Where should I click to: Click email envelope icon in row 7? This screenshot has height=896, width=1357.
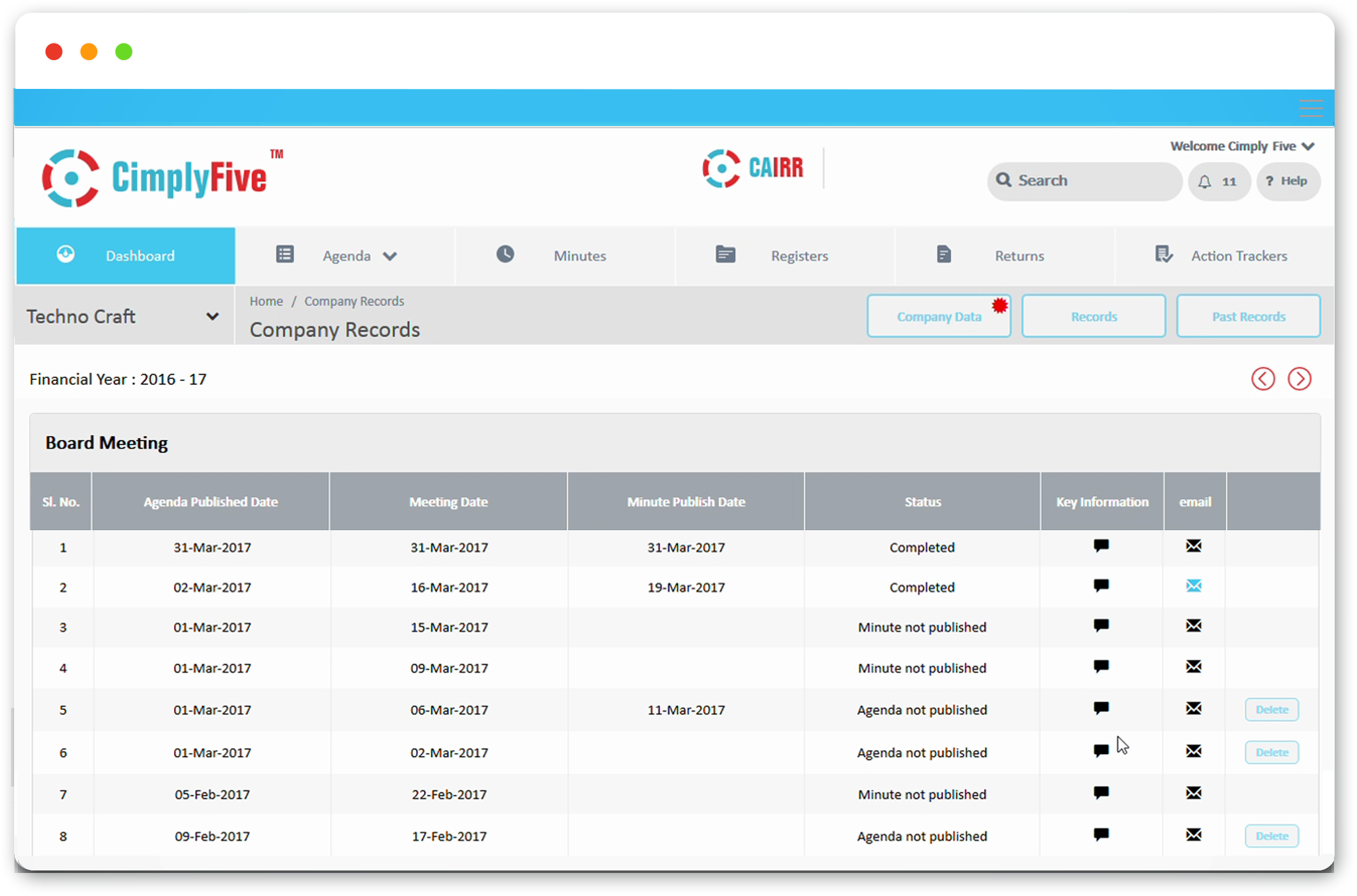click(x=1193, y=793)
